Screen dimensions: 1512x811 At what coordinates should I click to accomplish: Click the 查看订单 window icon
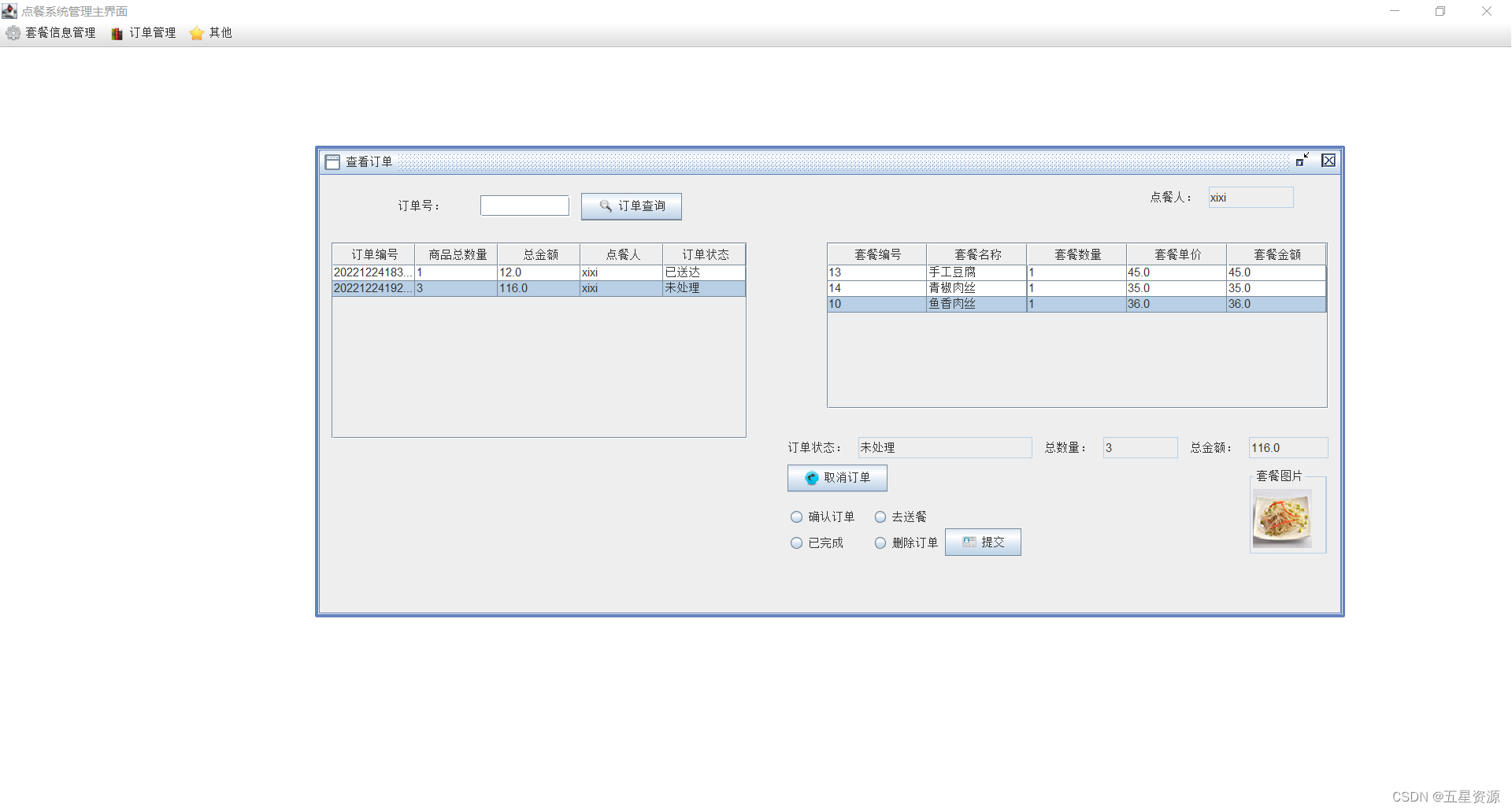[332, 162]
